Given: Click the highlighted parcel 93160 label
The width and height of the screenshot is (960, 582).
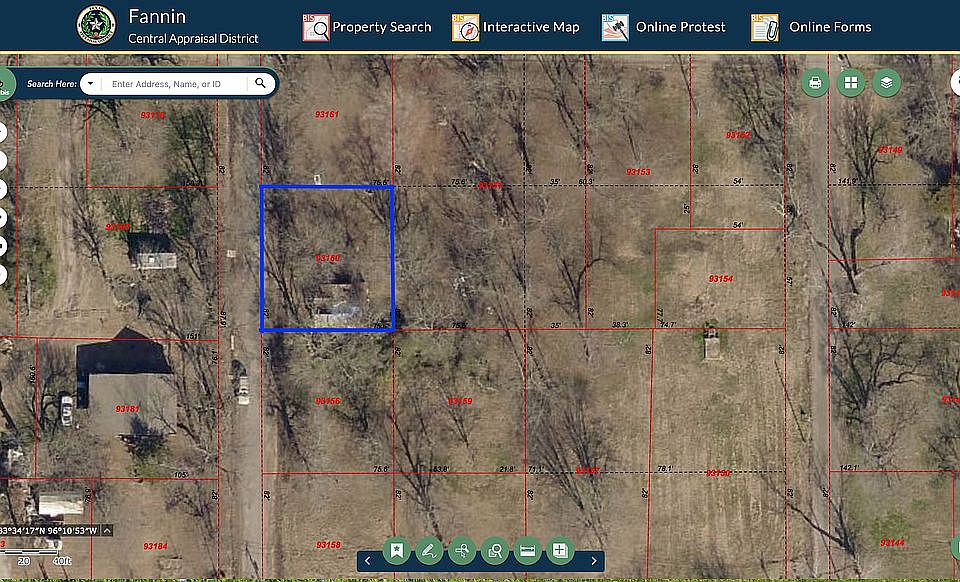Looking at the screenshot, I should point(328,258).
